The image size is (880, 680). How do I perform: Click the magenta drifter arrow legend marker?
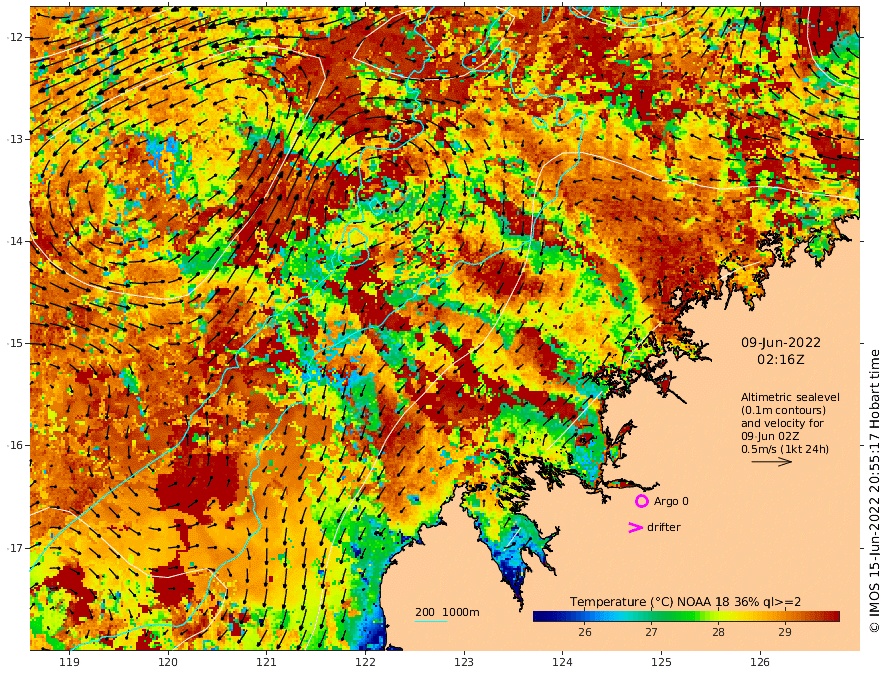[x=635, y=527]
